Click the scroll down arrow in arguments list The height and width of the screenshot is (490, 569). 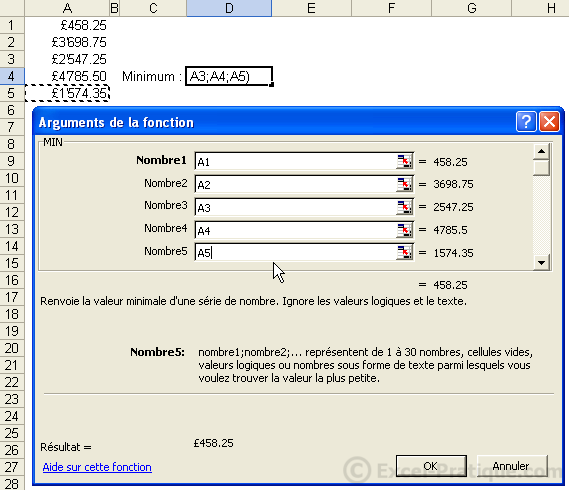pyautogui.click(x=541, y=262)
